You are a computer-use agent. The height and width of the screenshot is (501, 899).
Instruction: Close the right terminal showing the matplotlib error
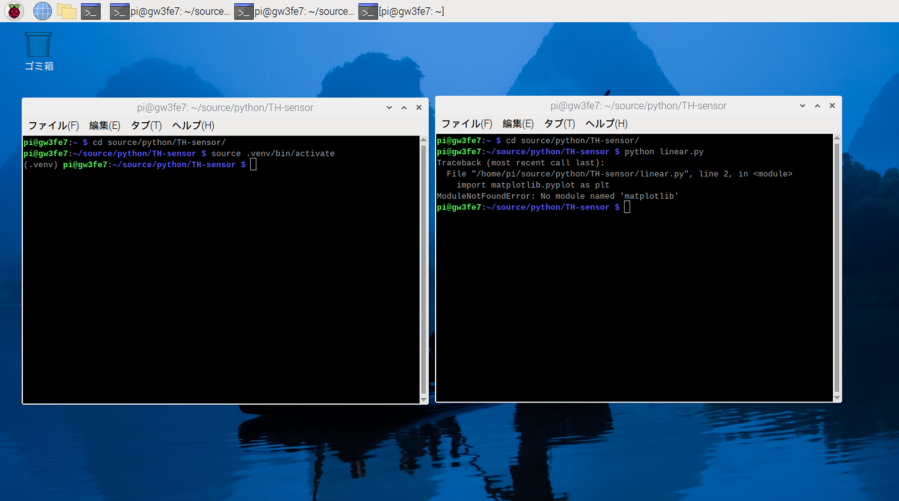coord(832,106)
